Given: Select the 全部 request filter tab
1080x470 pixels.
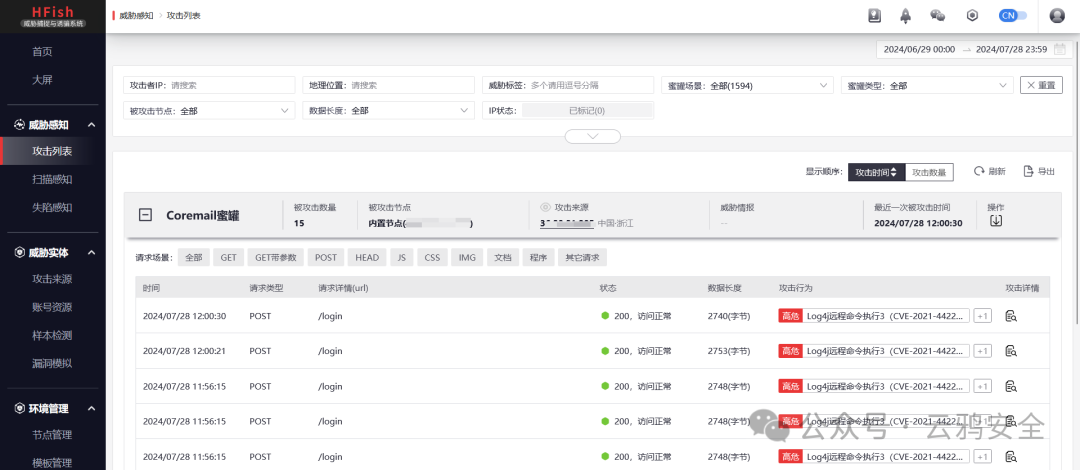Looking at the screenshot, I should point(194,258).
